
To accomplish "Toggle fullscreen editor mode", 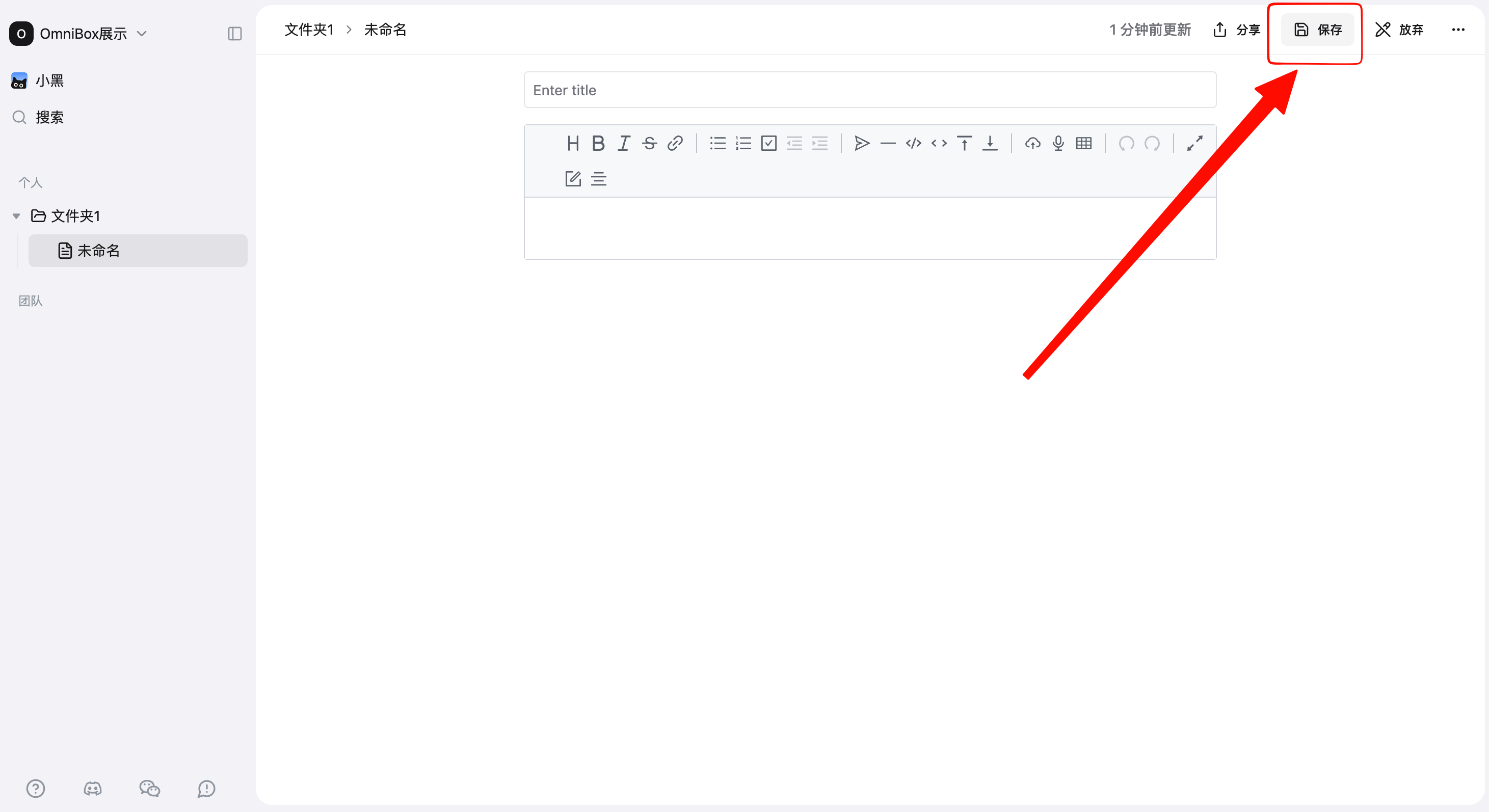I will point(1194,143).
